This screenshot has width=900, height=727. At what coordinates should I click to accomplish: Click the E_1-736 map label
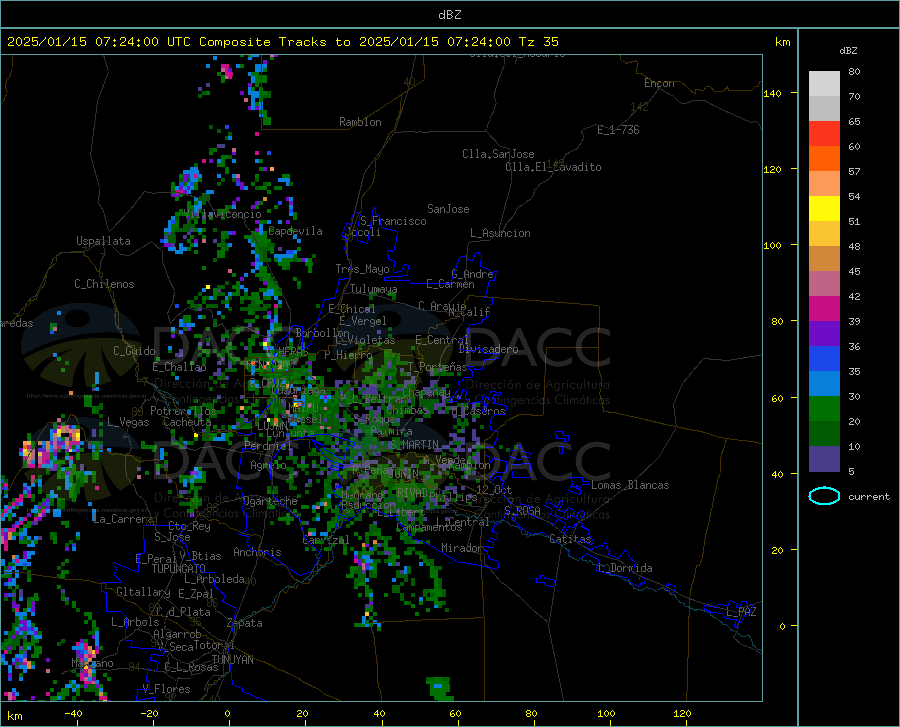(618, 130)
